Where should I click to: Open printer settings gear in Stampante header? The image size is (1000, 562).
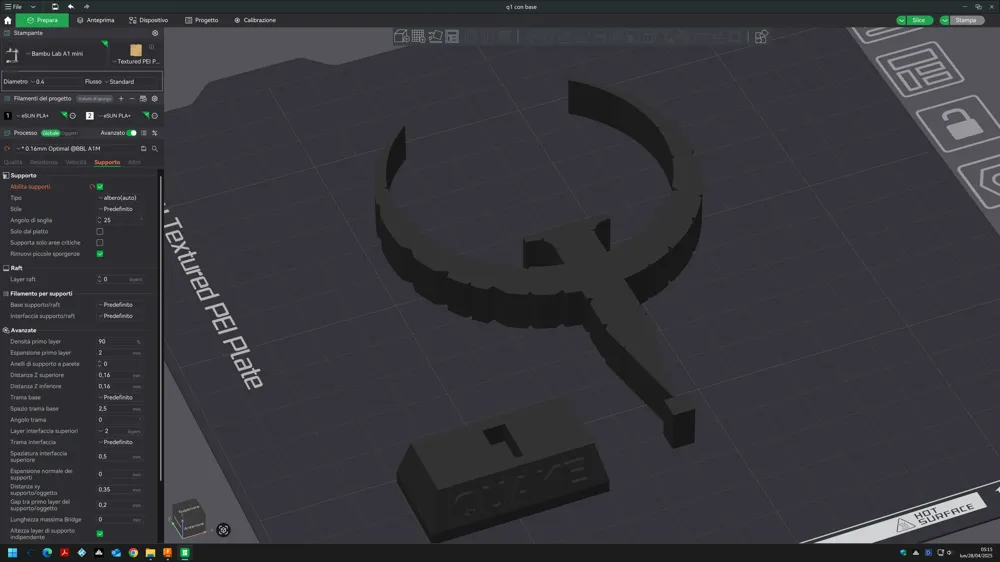(x=155, y=33)
